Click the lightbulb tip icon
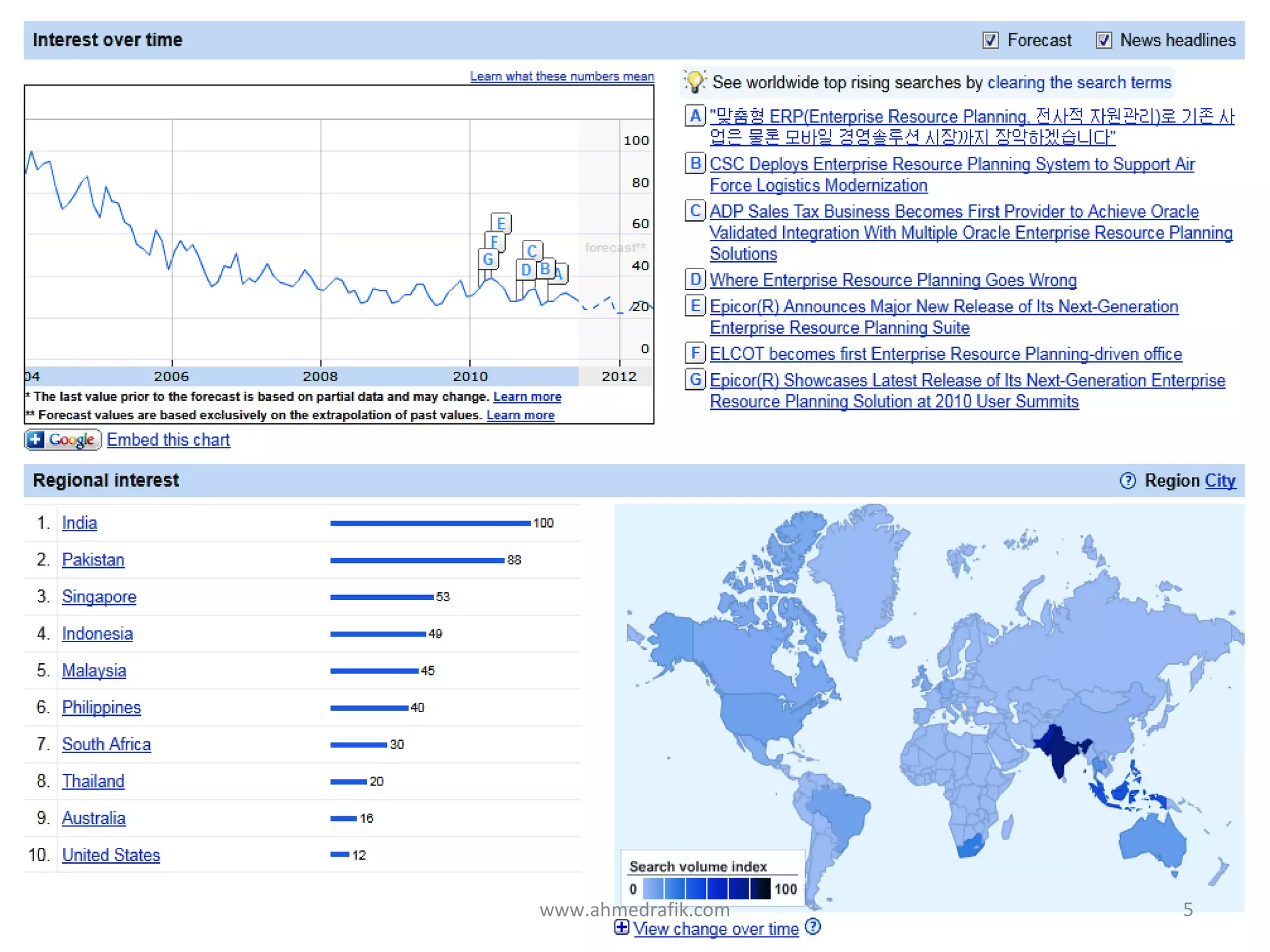This screenshot has width=1270, height=952. pyautogui.click(x=695, y=82)
